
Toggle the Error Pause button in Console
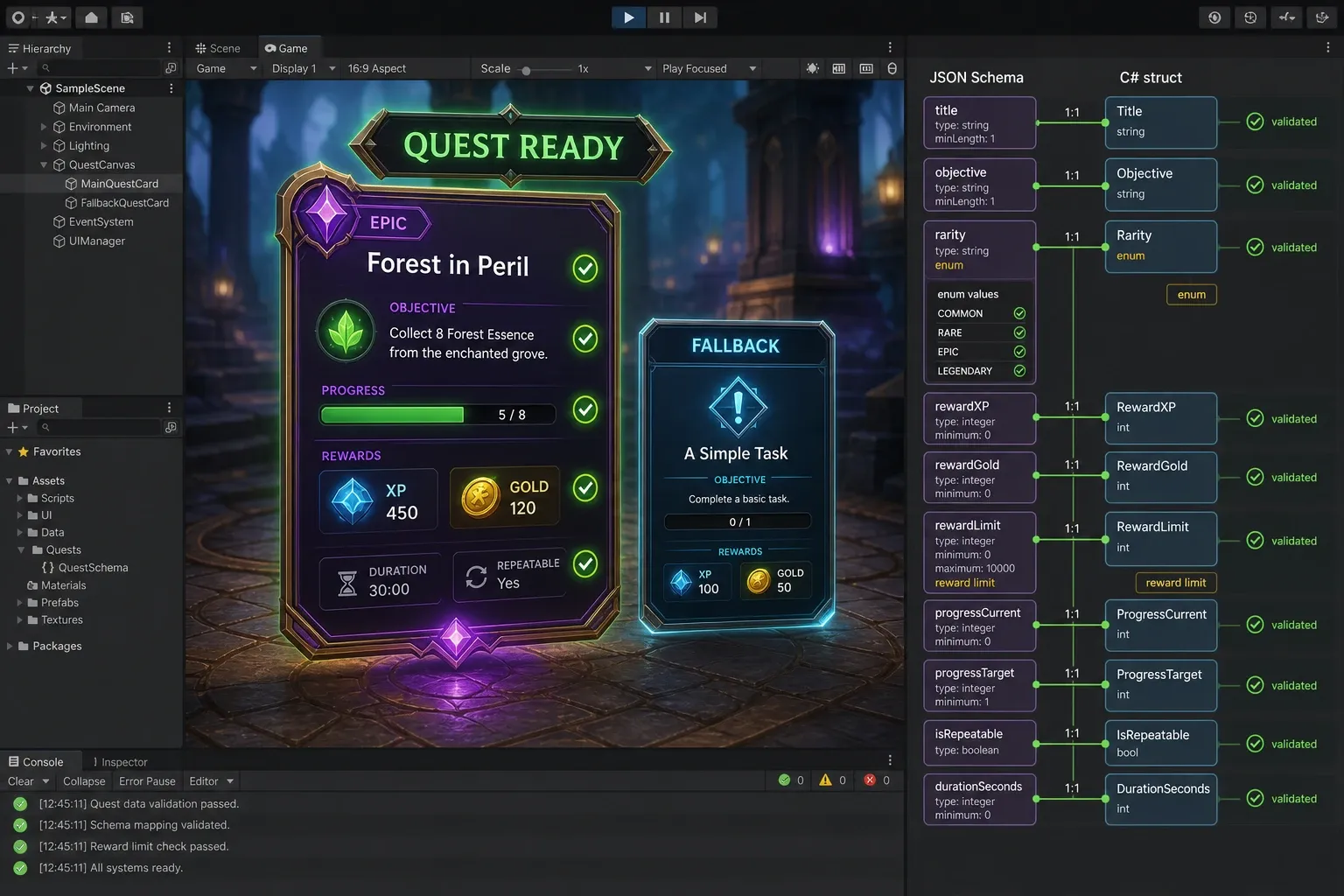coord(147,781)
